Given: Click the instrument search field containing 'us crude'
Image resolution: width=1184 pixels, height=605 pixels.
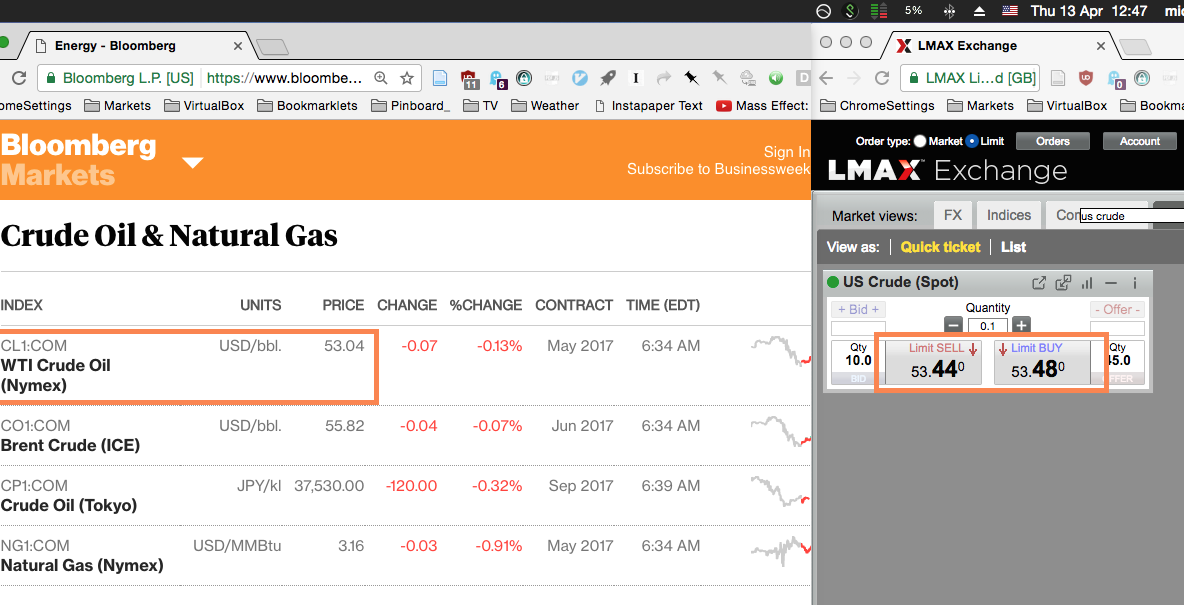Looking at the screenshot, I should click(1115, 216).
